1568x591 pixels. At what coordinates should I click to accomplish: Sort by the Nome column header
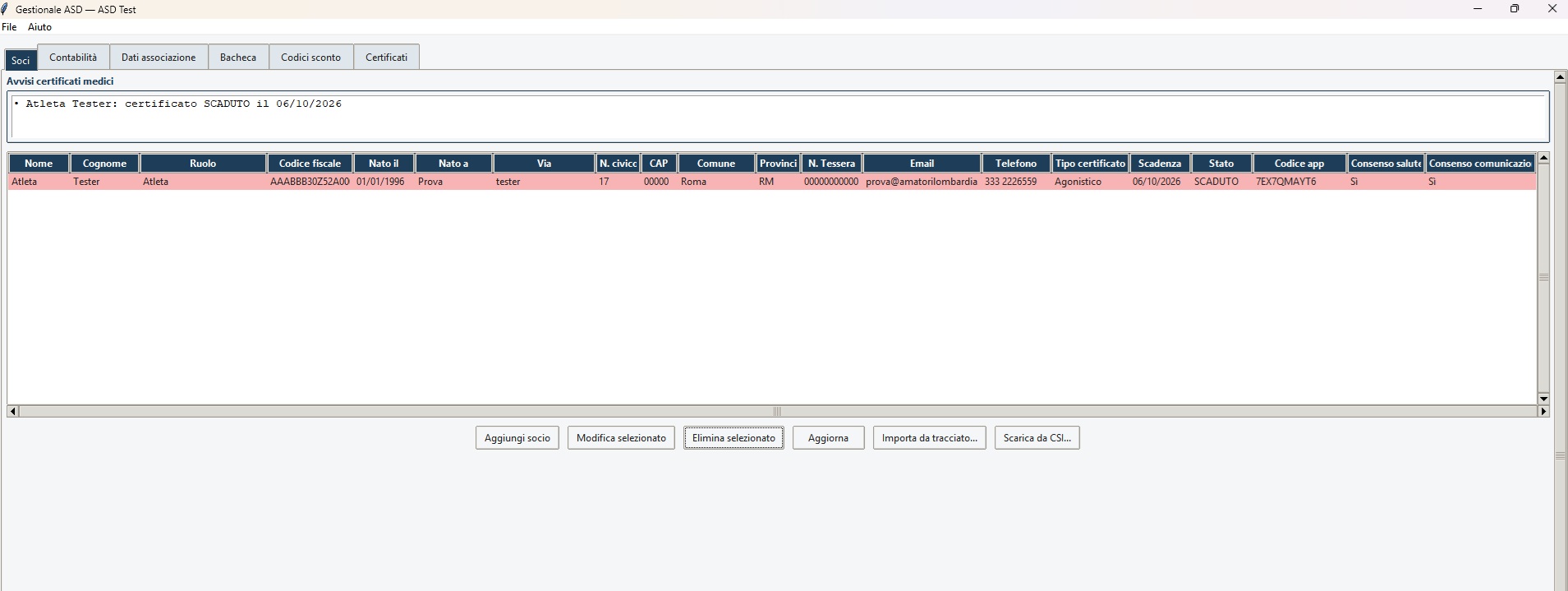[39, 164]
